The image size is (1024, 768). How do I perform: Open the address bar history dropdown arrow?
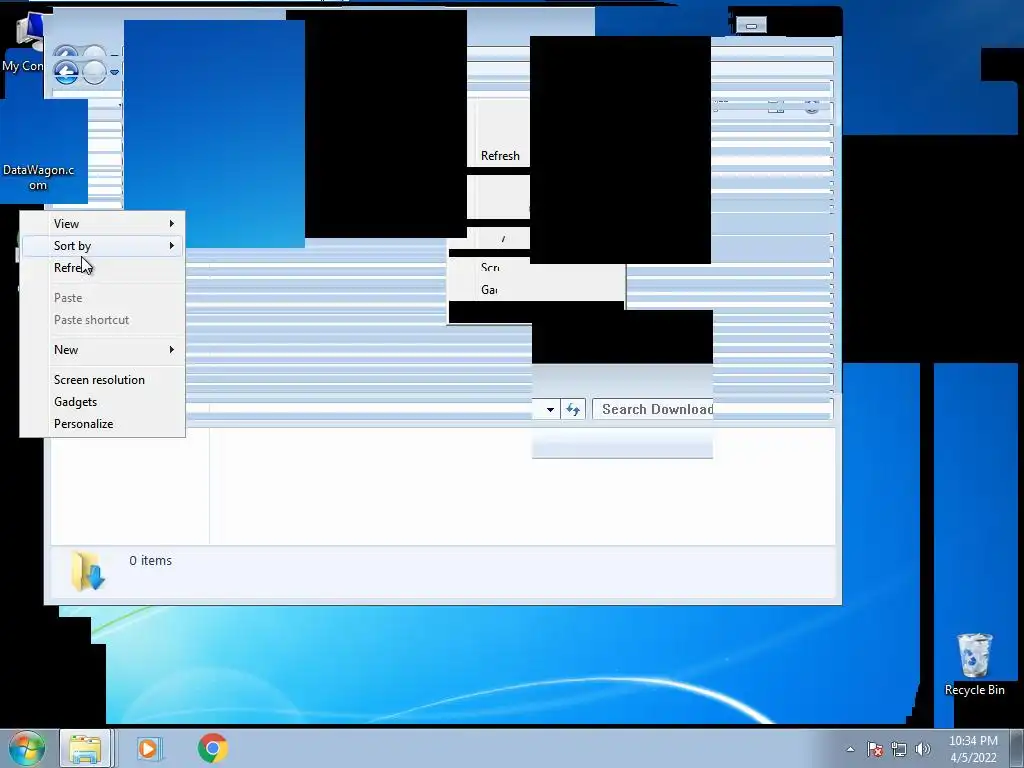550,409
